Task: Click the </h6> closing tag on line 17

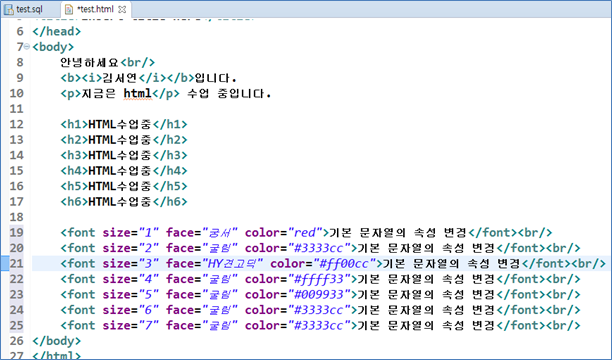Action: 170,201
